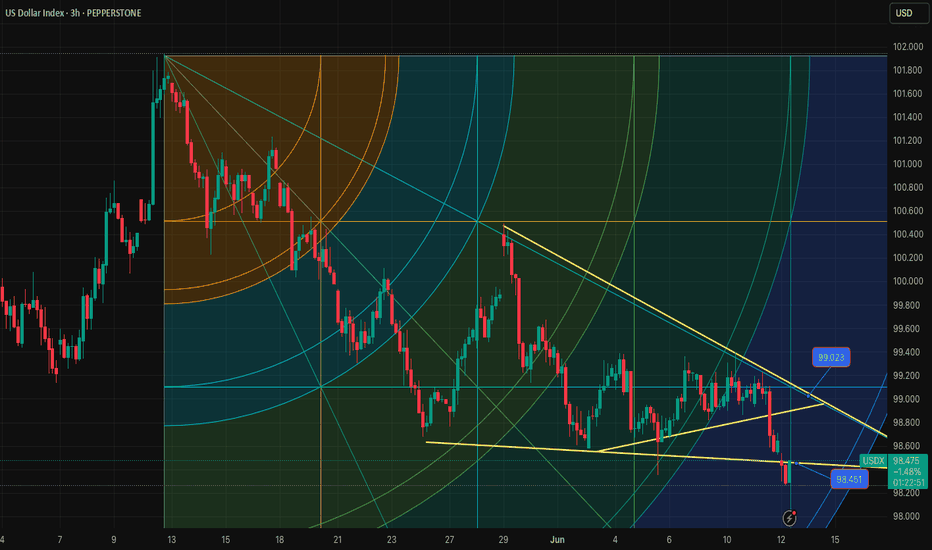Click the 01:22:51 bar countdown
932x550 pixels.
click(908, 483)
